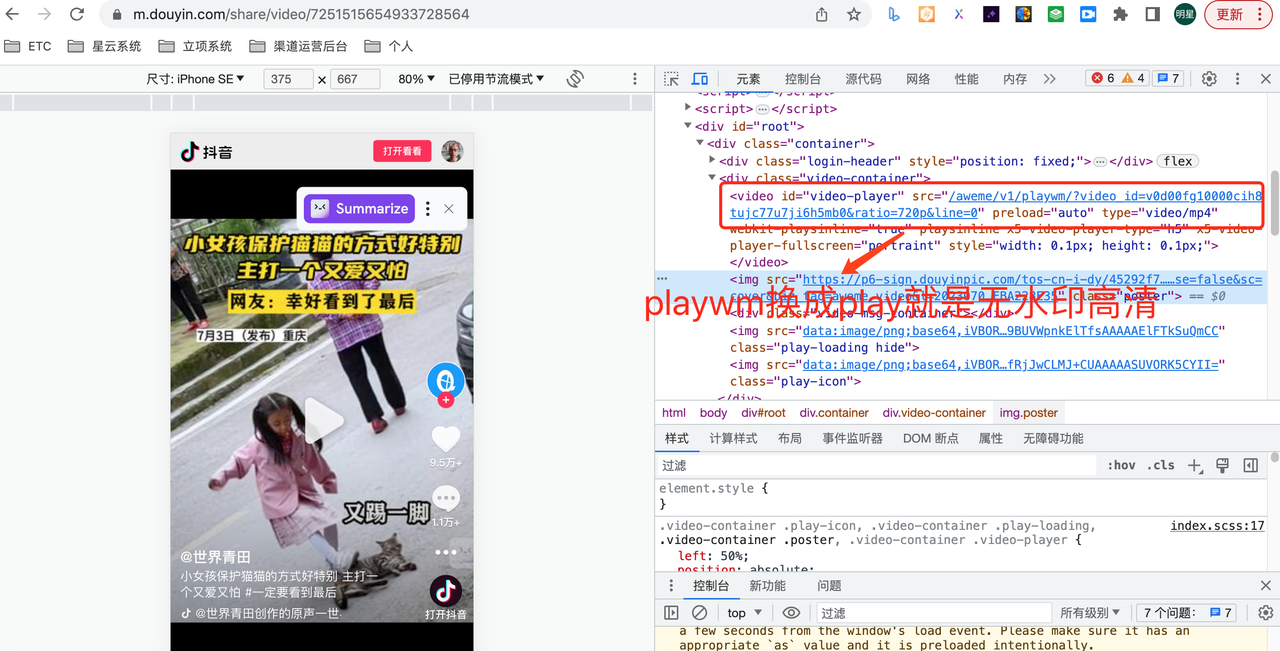Clear the console with the ban icon
The width and height of the screenshot is (1280, 651).
(700, 612)
